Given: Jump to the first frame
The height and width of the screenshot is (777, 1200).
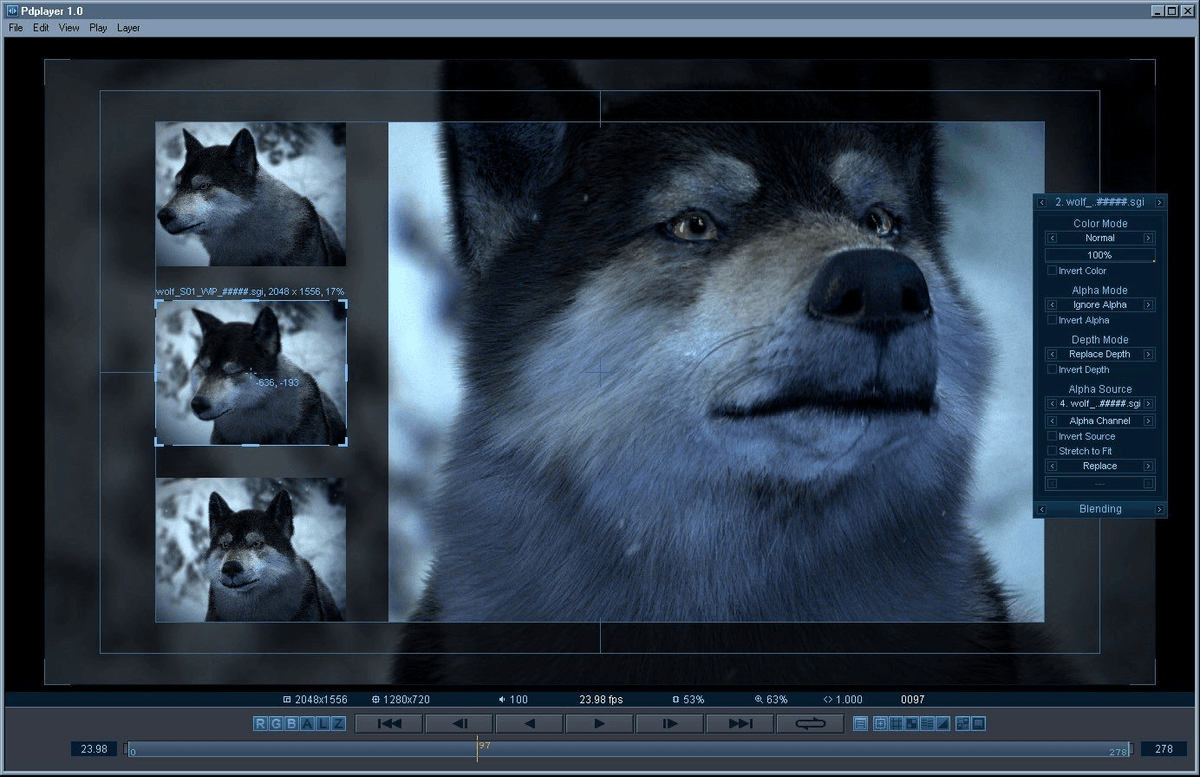Looking at the screenshot, I should pyautogui.click(x=389, y=724).
